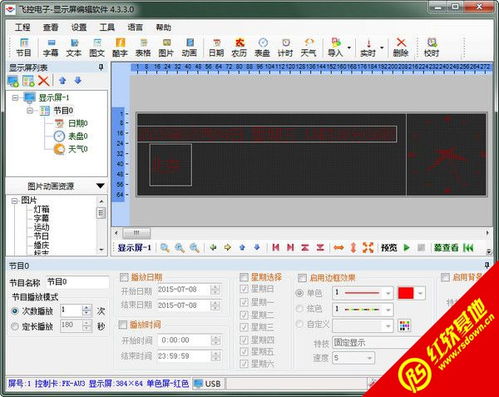
Task: Open the 工具 menu
Action: click(107, 27)
